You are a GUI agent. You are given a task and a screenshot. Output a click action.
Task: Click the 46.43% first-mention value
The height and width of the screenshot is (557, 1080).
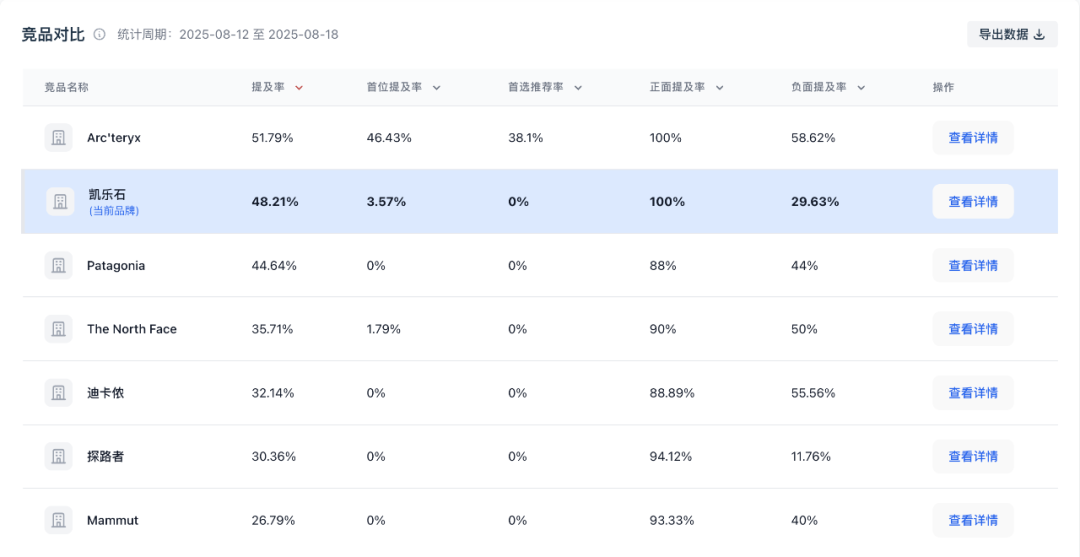coord(389,138)
